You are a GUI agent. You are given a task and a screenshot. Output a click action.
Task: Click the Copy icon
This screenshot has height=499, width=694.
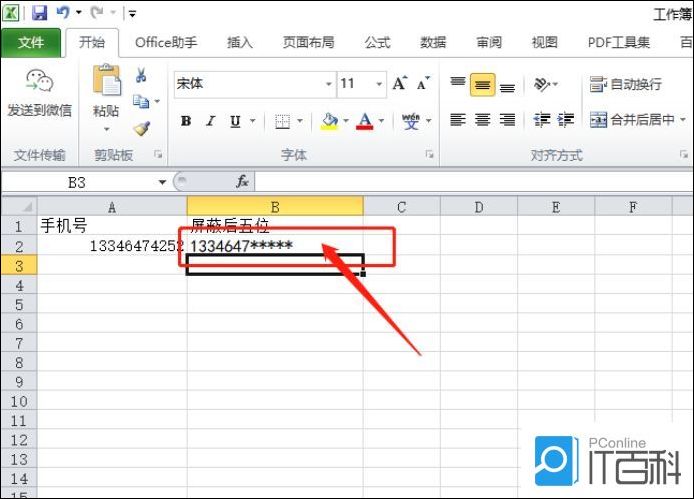[141, 101]
